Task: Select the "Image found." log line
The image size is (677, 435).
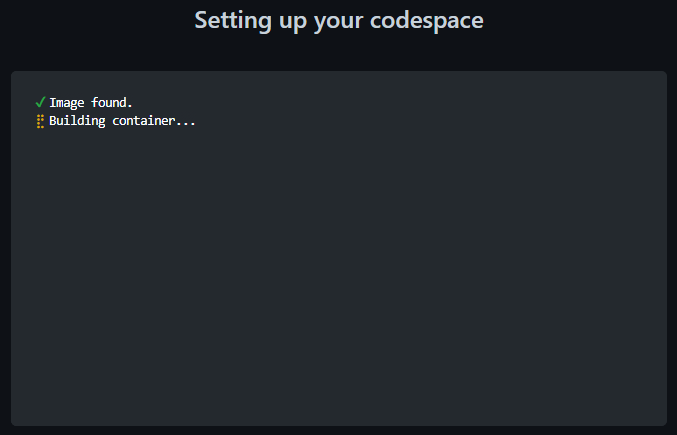Action: tap(91, 102)
